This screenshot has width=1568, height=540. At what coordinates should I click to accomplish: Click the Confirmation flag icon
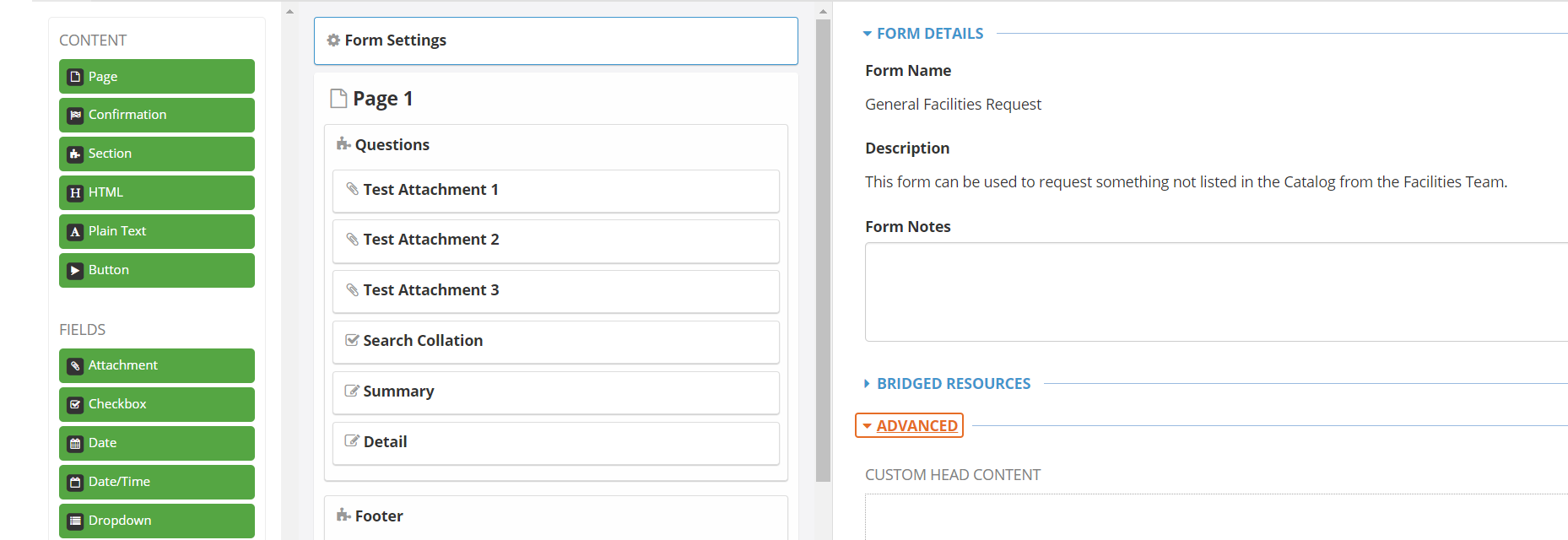click(75, 116)
